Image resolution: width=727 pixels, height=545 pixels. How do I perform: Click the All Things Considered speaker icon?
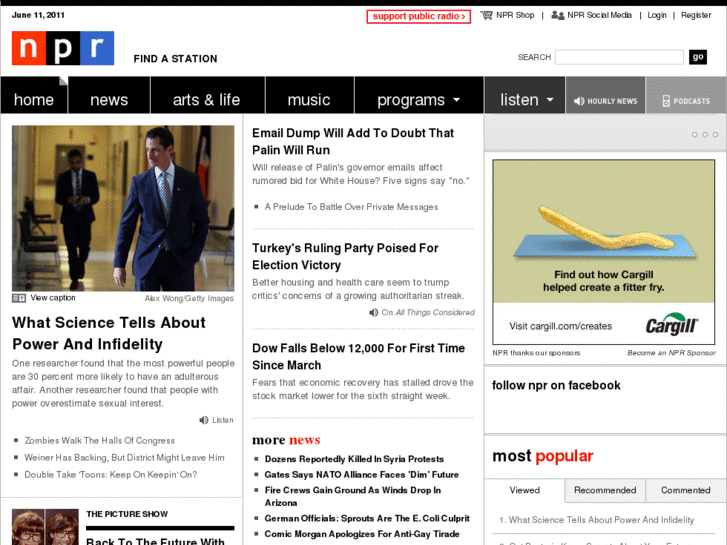tap(374, 313)
